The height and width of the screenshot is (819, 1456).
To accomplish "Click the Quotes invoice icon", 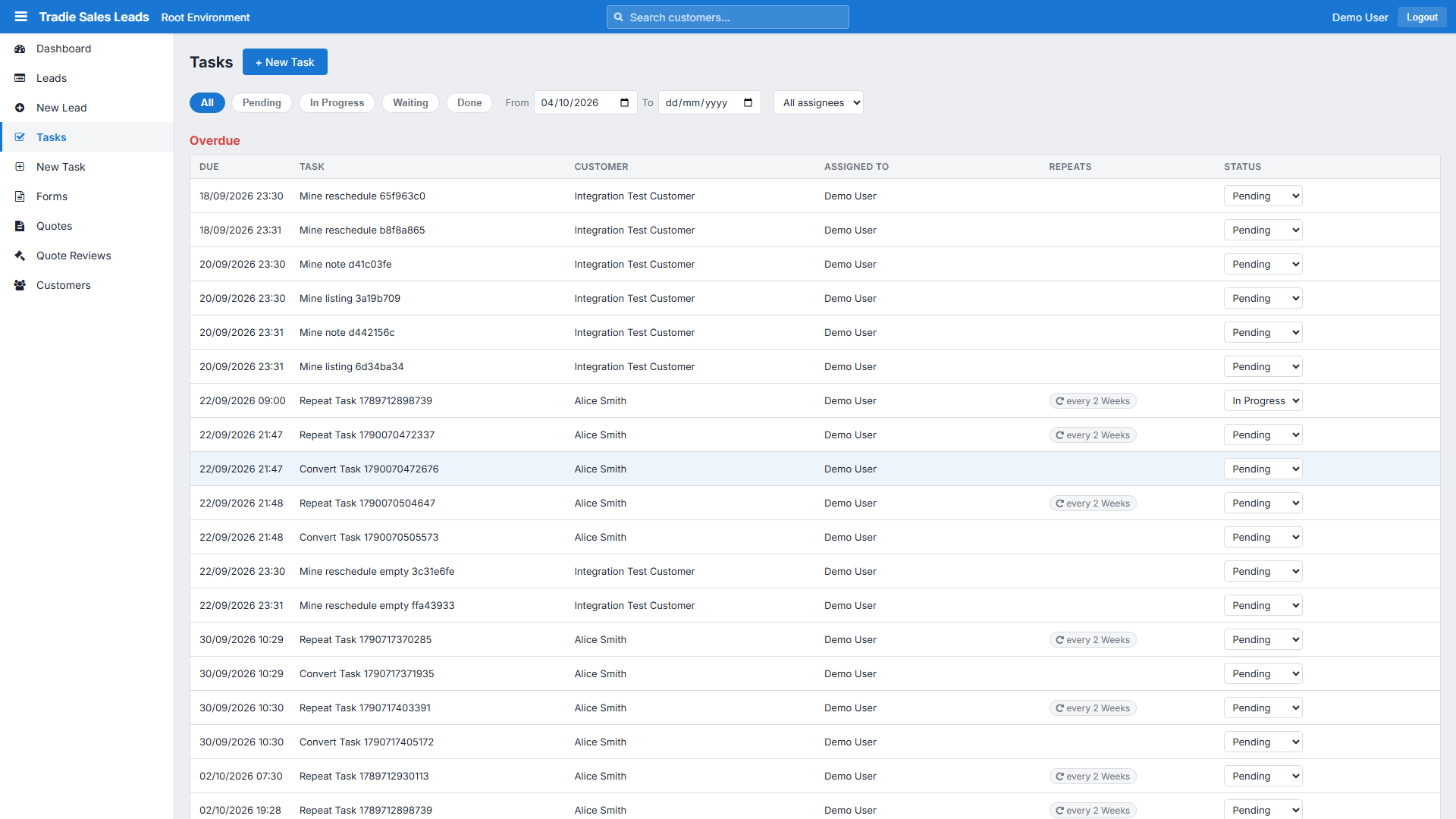I will pos(20,226).
